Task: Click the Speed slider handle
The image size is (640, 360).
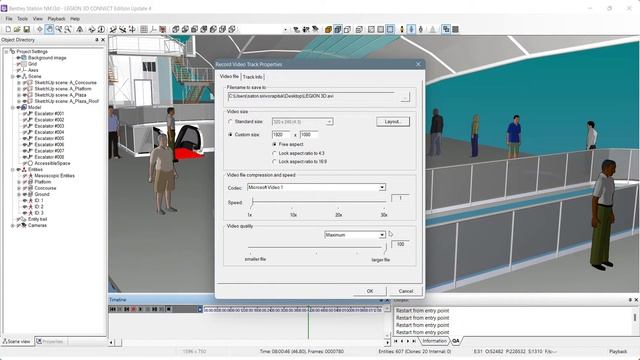Action: tap(252, 202)
